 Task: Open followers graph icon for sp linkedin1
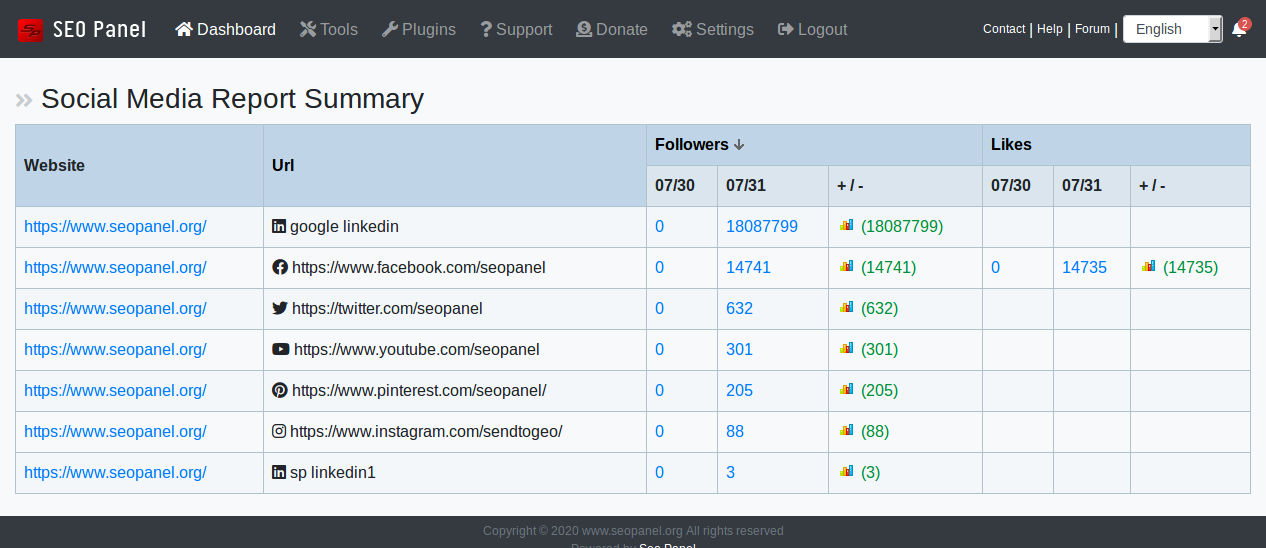(846, 472)
